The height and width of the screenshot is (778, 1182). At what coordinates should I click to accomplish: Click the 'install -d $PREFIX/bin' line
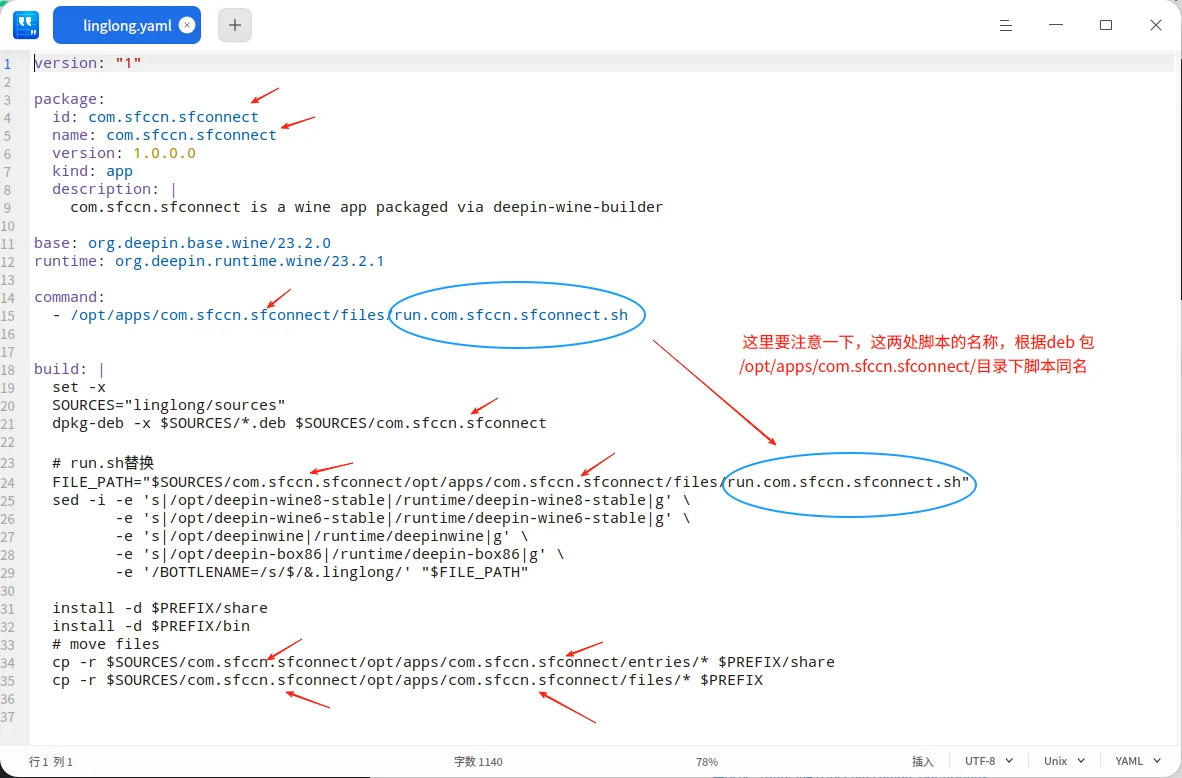(x=151, y=626)
